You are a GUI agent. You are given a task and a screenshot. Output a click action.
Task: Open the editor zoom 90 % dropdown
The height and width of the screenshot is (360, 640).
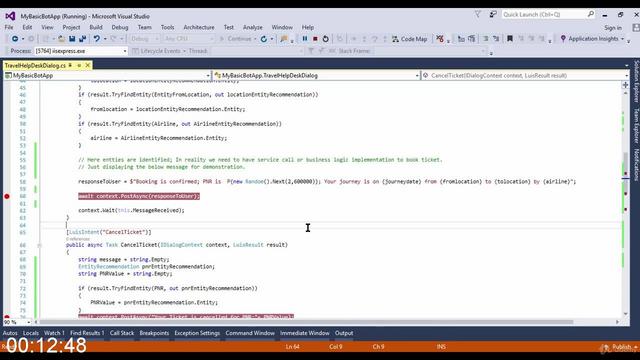[x=29, y=322]
